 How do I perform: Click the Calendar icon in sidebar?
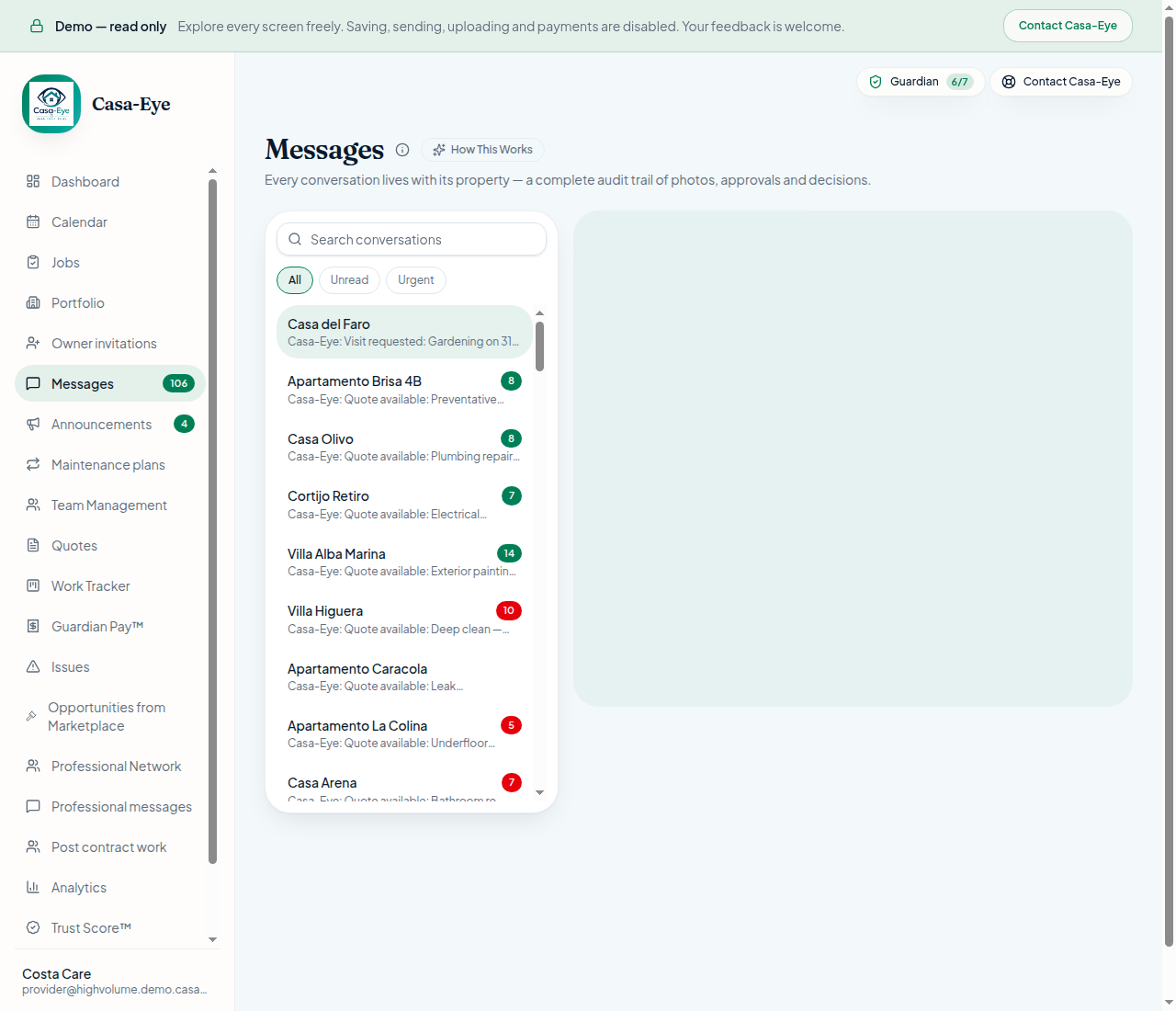33,222
